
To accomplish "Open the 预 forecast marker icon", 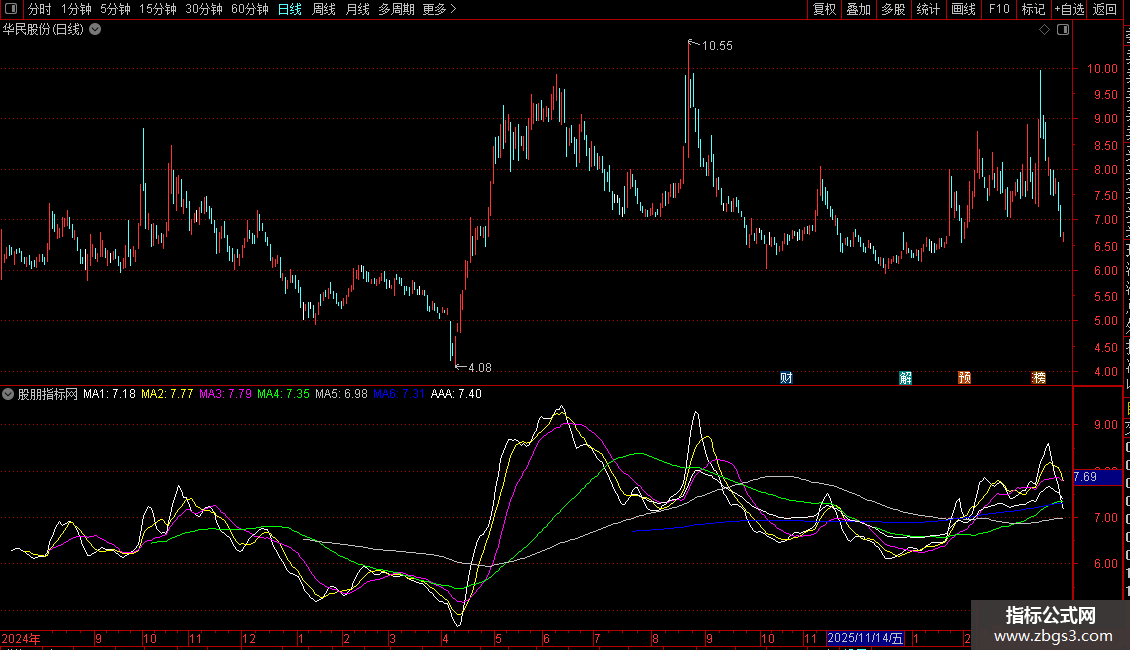I will (964, 378).
